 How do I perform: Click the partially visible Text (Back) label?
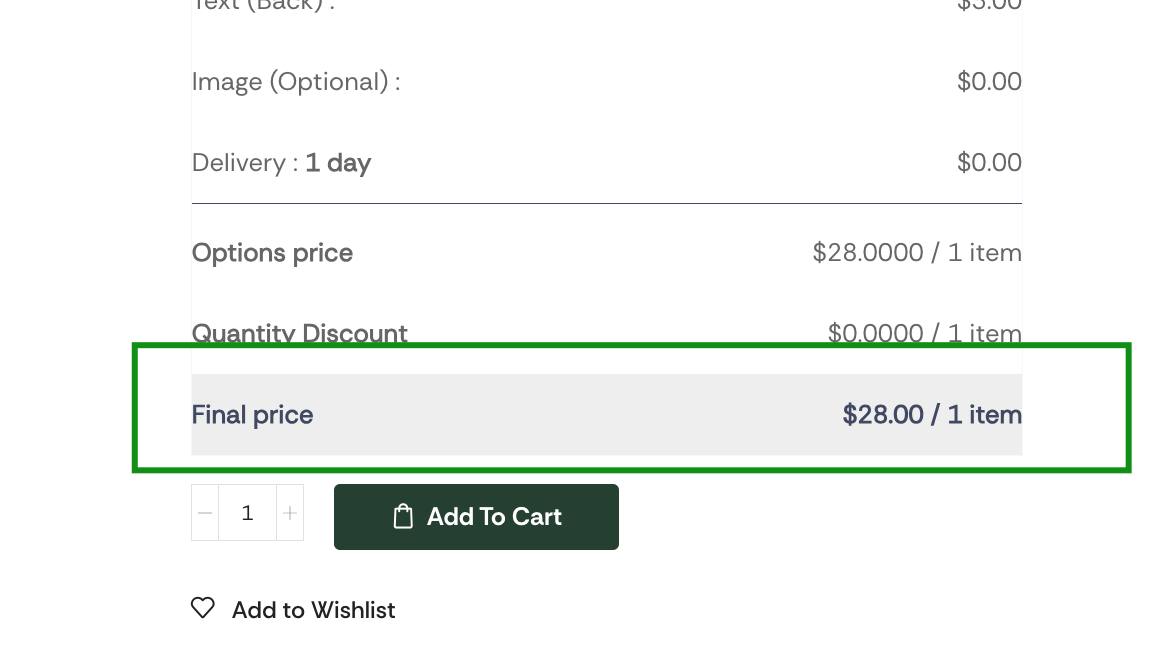point(263,5)
